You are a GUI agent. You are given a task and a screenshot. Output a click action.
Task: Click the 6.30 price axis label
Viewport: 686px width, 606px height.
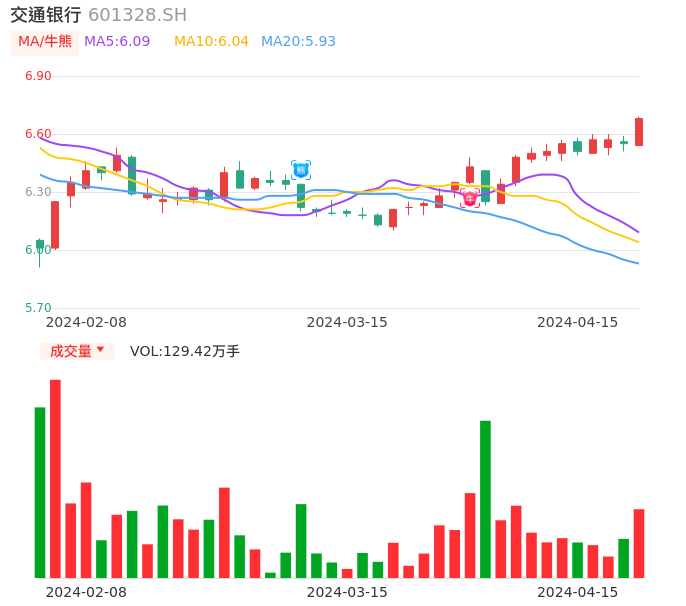(38, 192)
